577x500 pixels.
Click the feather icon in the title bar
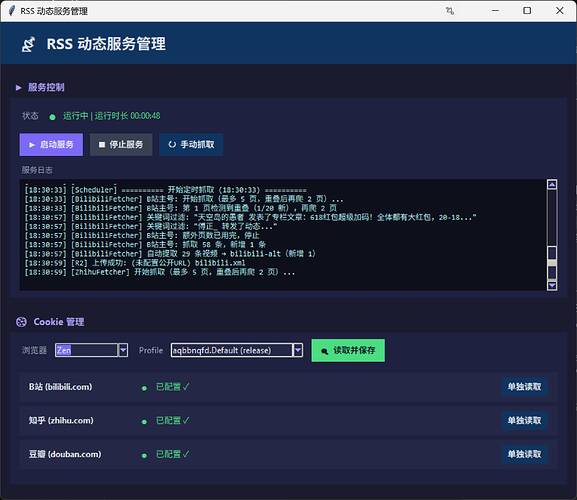tap(12, 11)
